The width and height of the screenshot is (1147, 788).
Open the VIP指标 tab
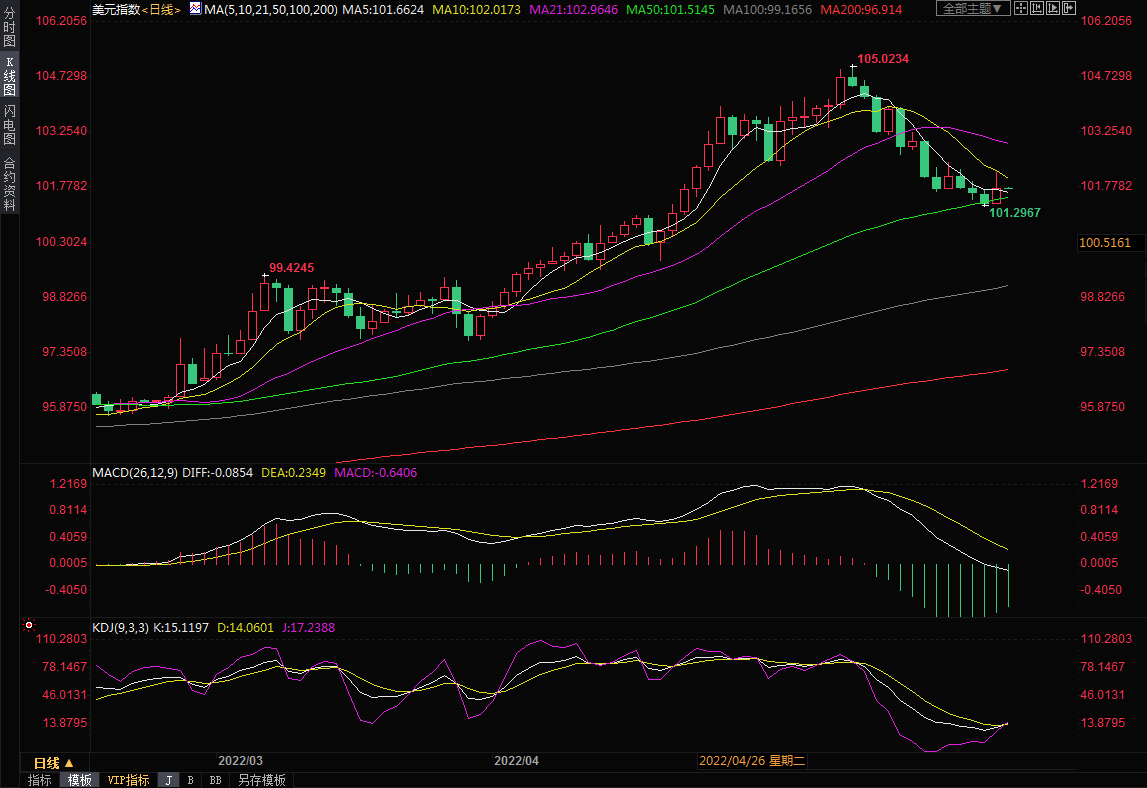[x=128, y=780]
